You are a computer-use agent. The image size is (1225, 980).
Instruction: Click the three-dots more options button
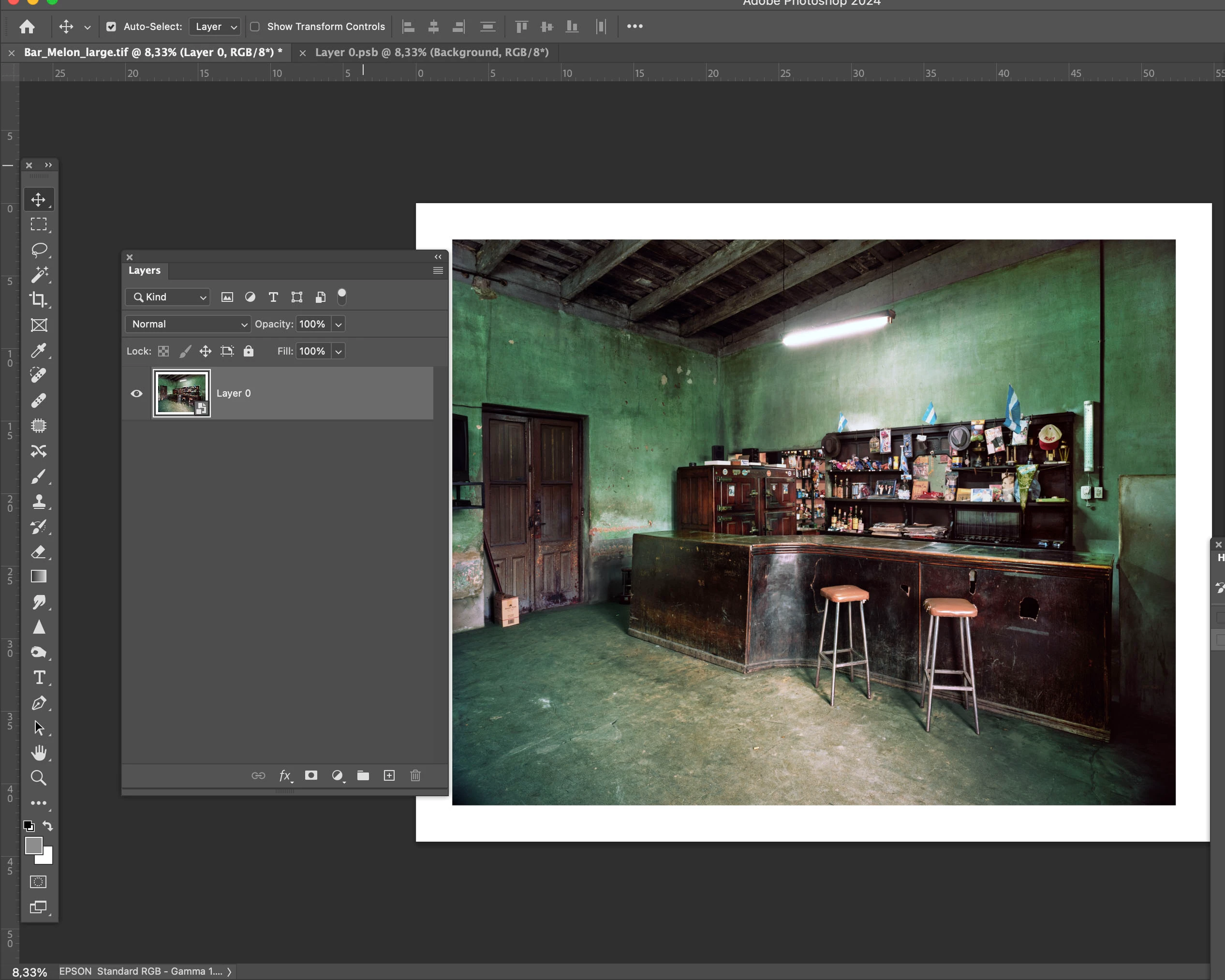click(x=635, y=26)
